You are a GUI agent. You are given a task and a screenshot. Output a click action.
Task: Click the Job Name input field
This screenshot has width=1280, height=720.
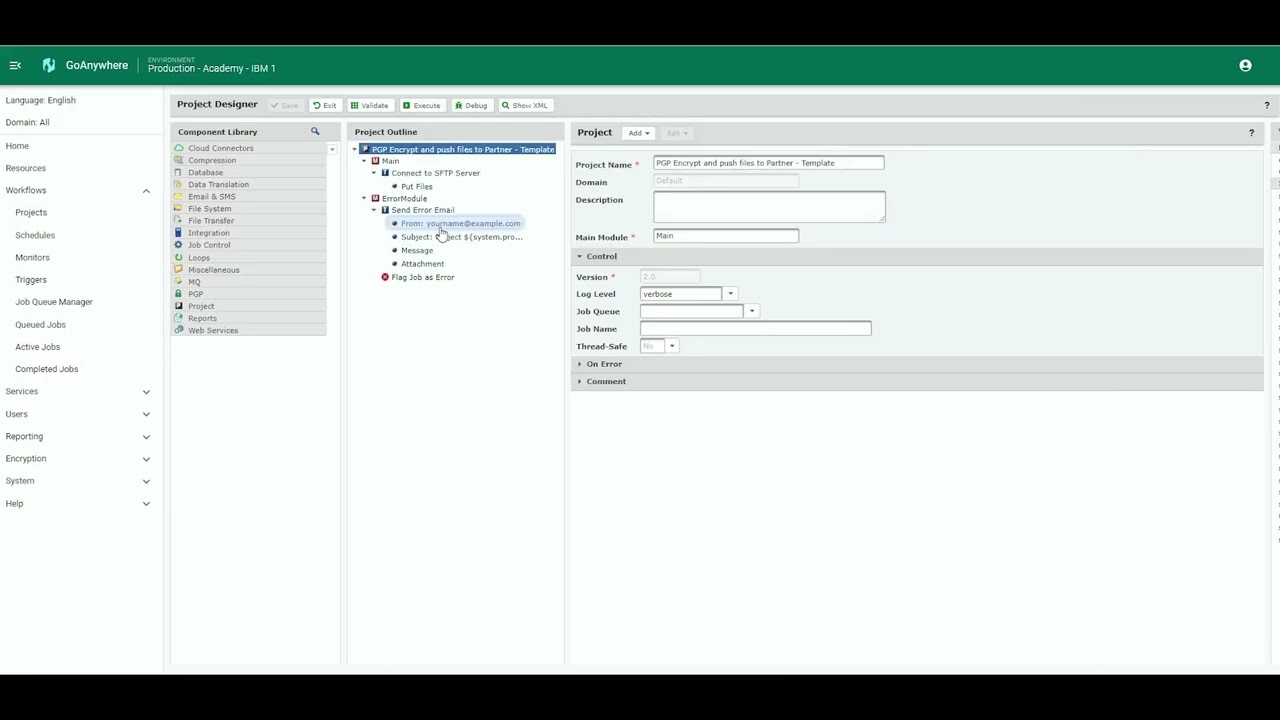tap(756, 329)
